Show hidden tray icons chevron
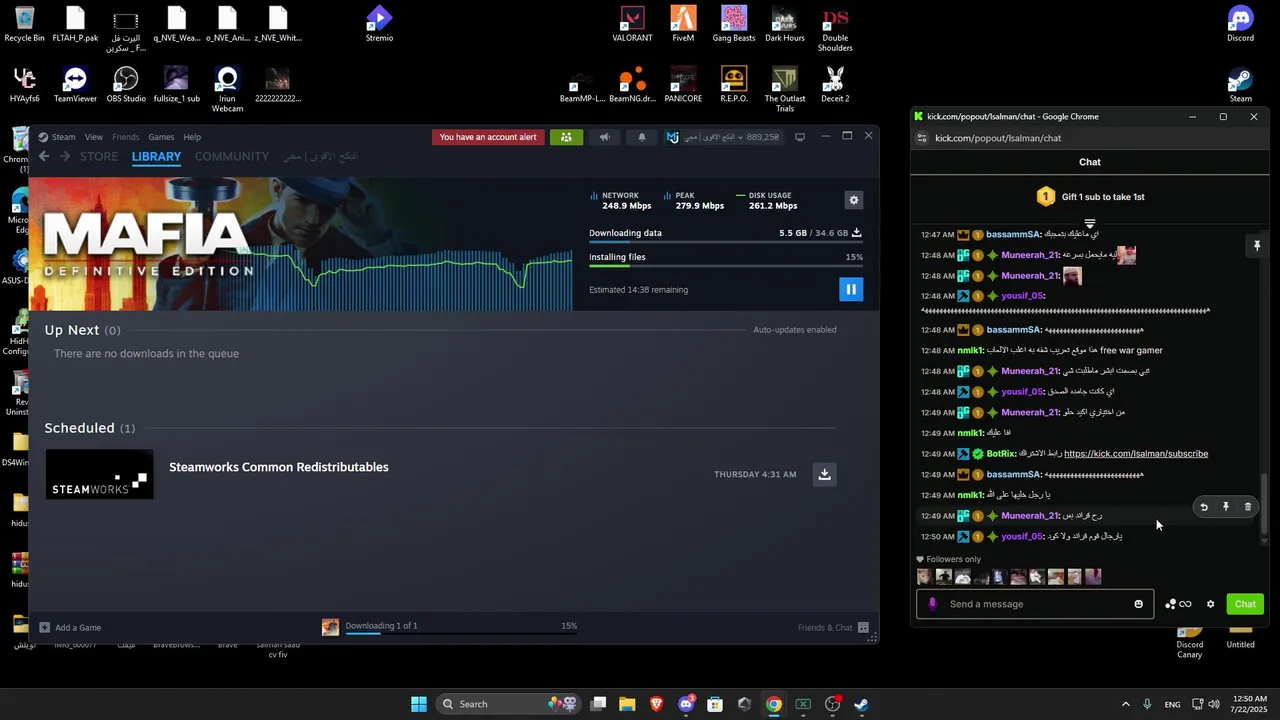This screenshot has width=1280, height=720. pyautogui.click(x=1125, y=704)
